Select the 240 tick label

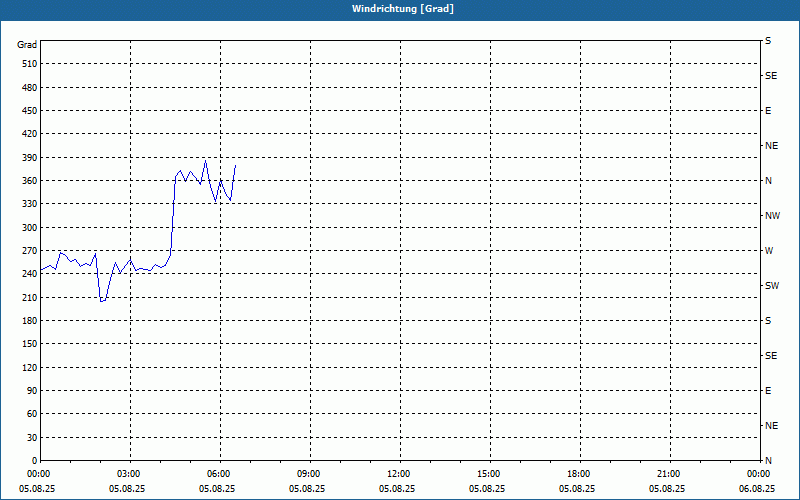coord(30,273)
